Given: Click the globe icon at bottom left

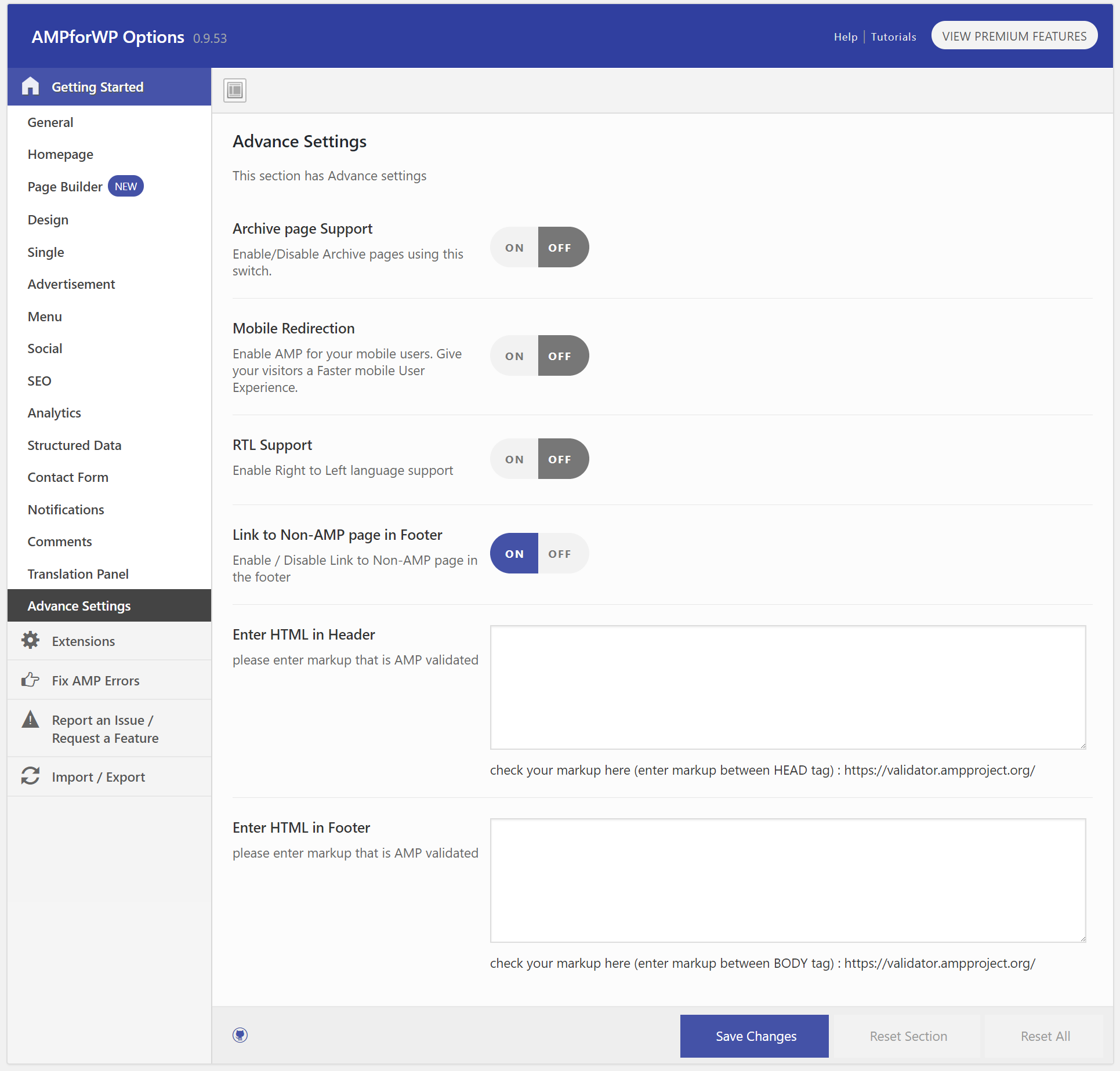Looking at the screenshot, I should 241,1034.
